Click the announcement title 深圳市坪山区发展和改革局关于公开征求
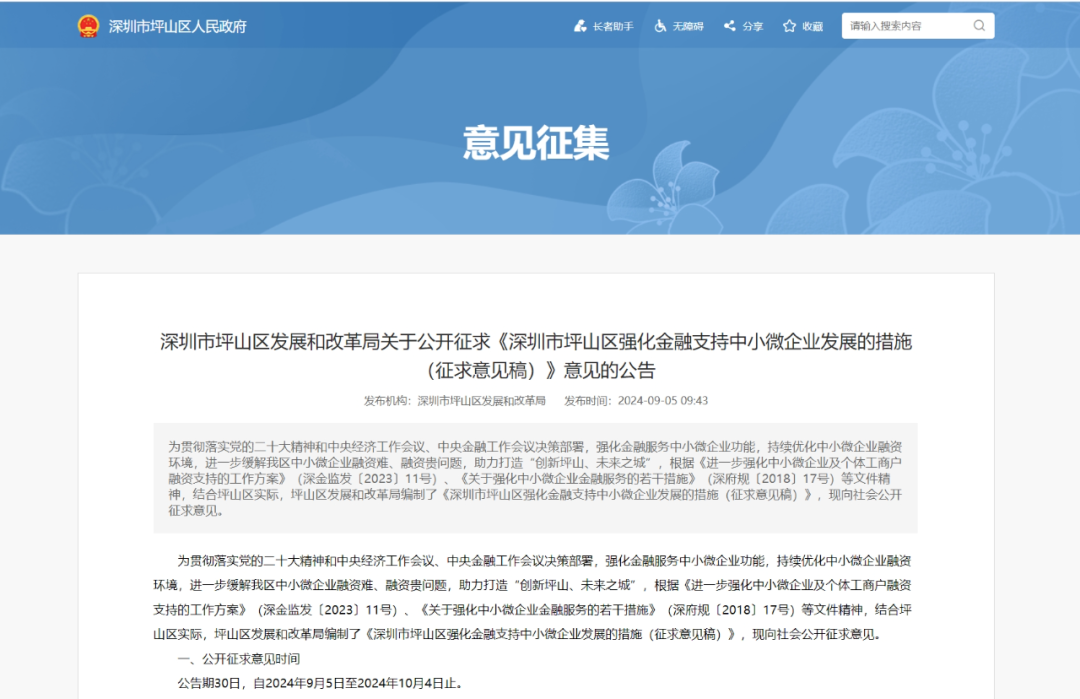Image resolution: width=1080 pixels, height=699 pixels. pos(536,342)
